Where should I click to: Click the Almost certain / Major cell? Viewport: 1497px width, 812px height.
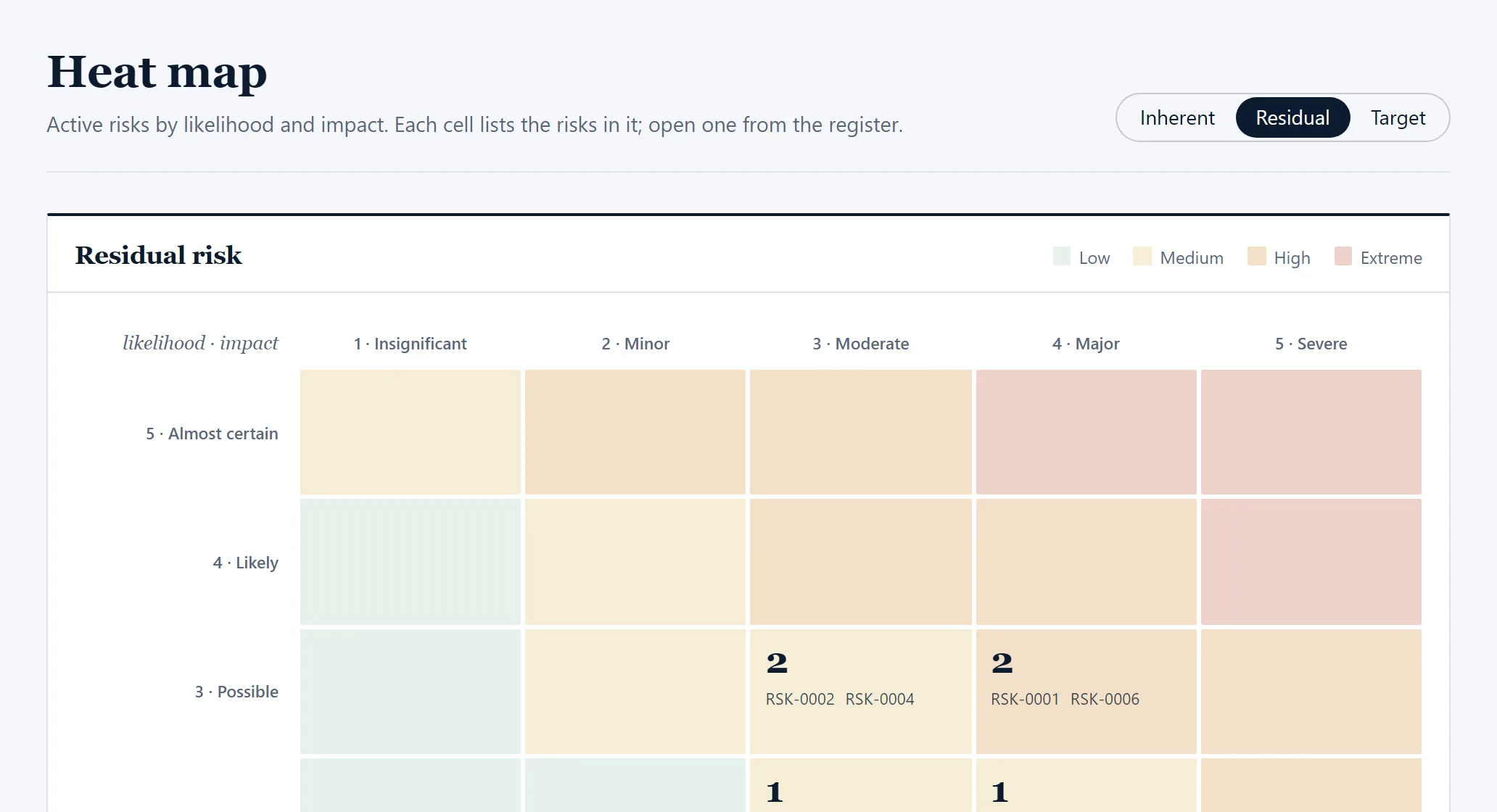coord(1086,432)
